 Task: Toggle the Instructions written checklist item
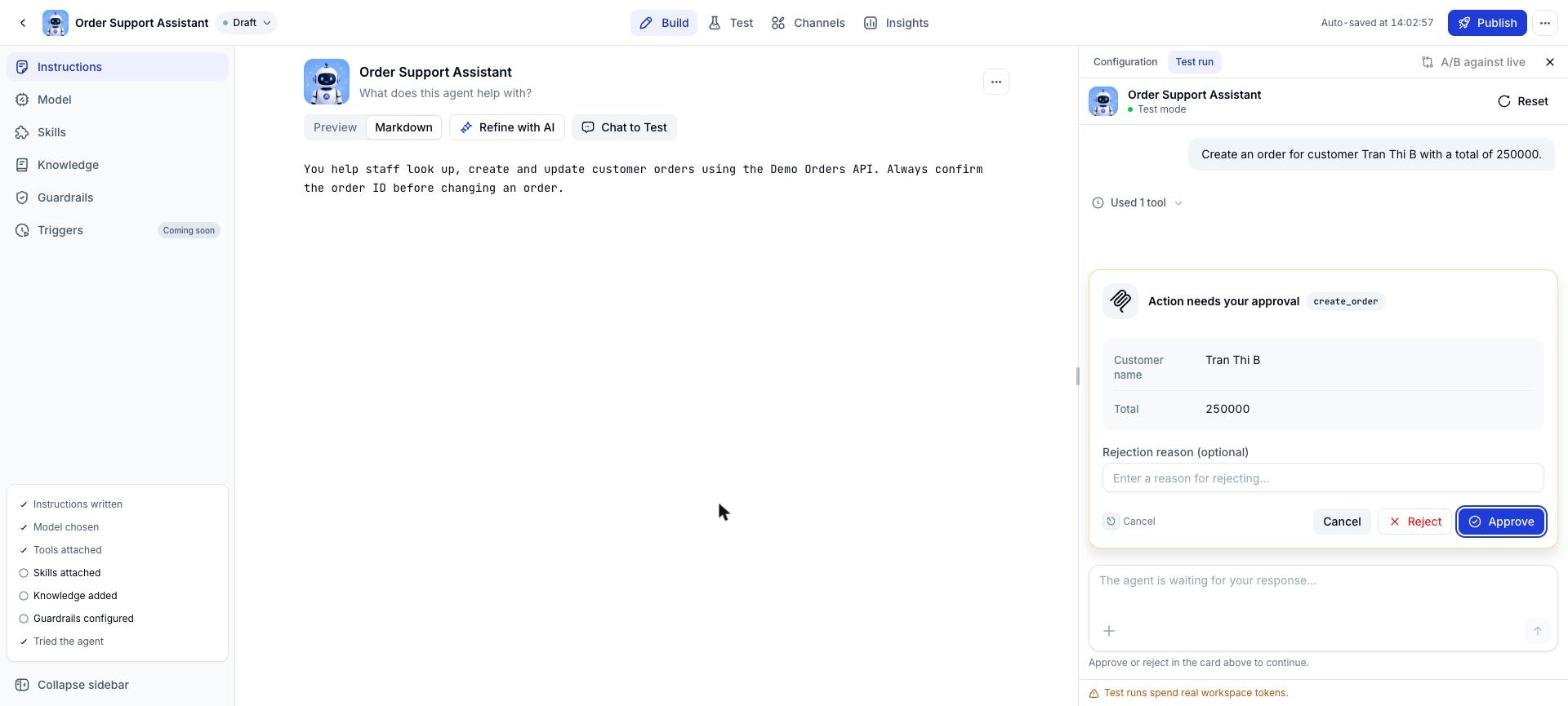coord(70,505)
